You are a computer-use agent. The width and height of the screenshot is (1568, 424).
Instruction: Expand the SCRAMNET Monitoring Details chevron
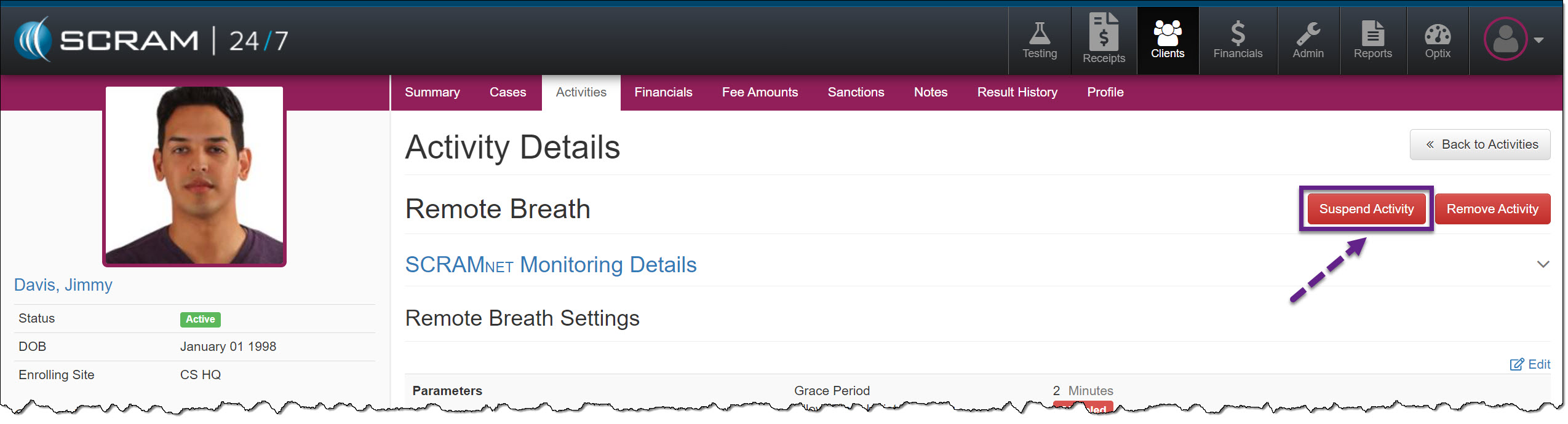click(x=1543, y=265)
